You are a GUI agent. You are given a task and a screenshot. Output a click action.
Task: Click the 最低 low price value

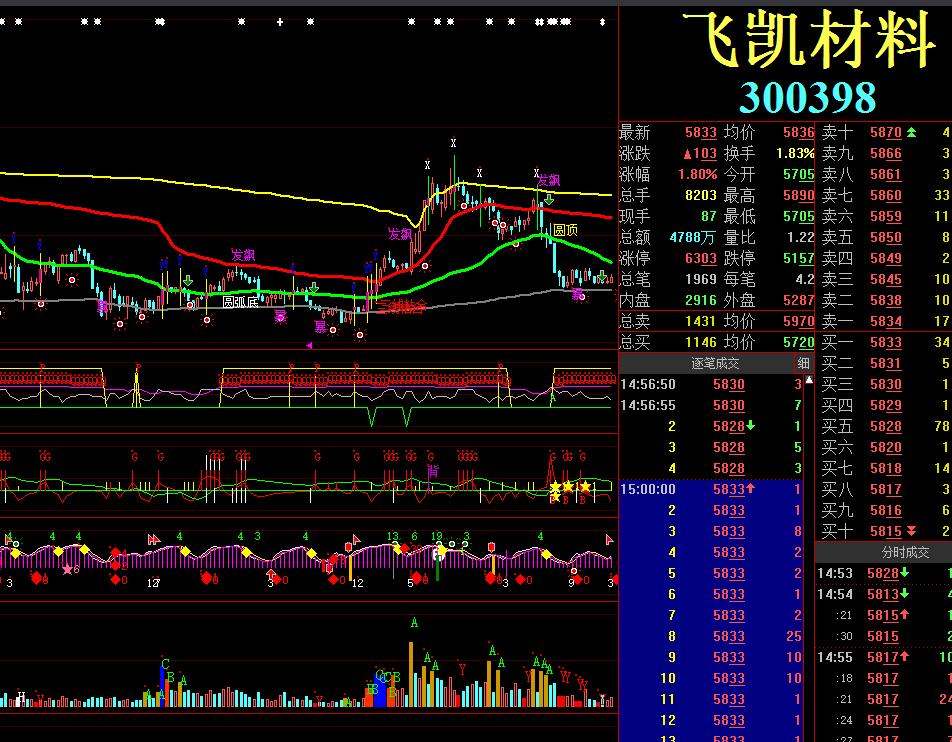(x=798, y=216)
